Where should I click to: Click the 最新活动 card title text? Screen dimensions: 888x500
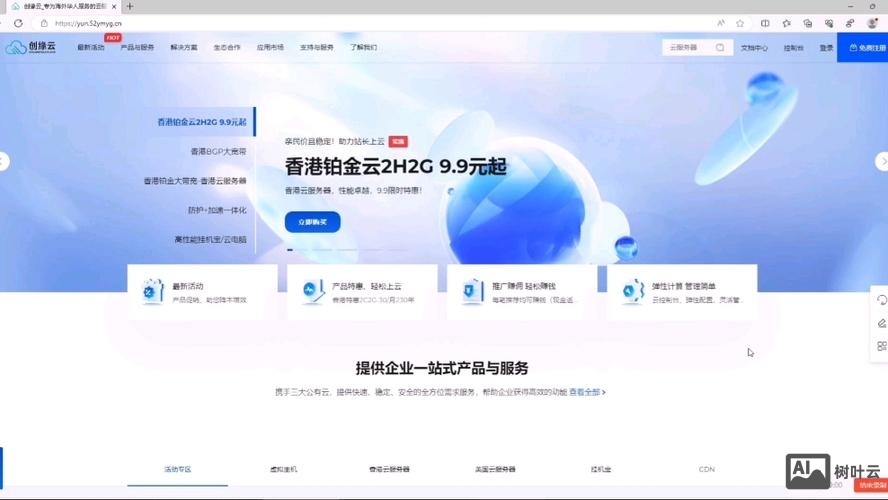point(187,286)
